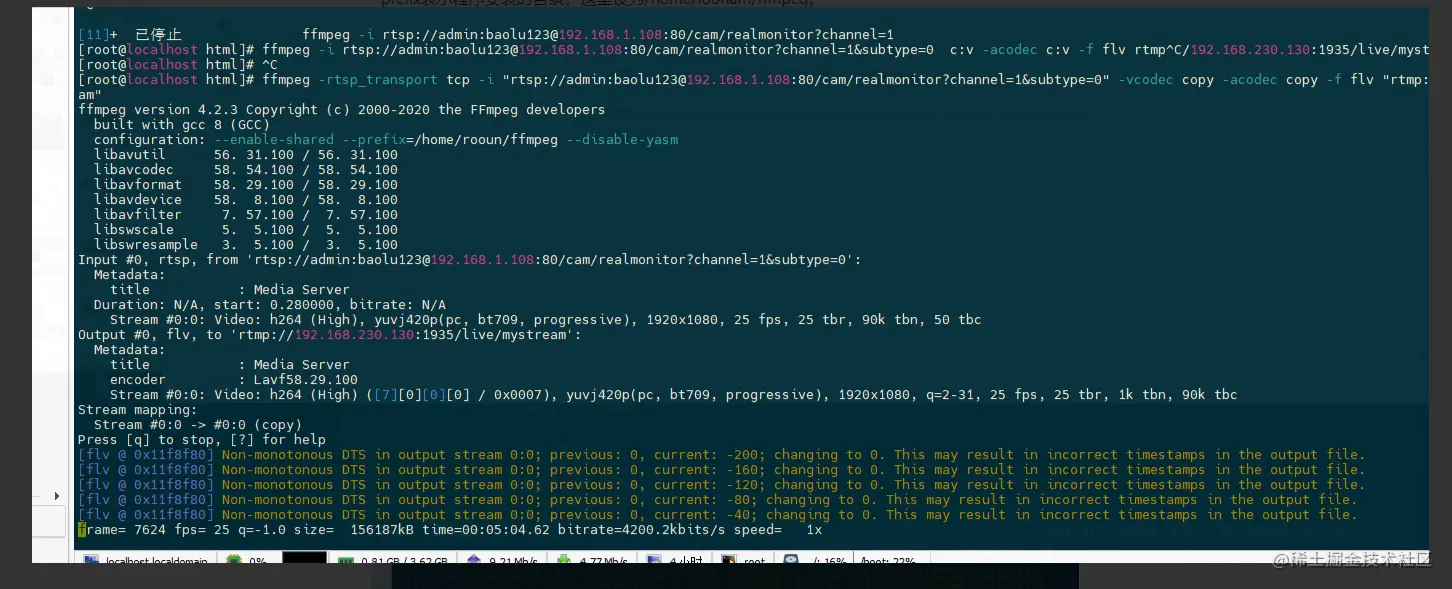Click 'frame= 7624' in progress line
This screenshot has height=589, width=1452.
tap(122, 530)
